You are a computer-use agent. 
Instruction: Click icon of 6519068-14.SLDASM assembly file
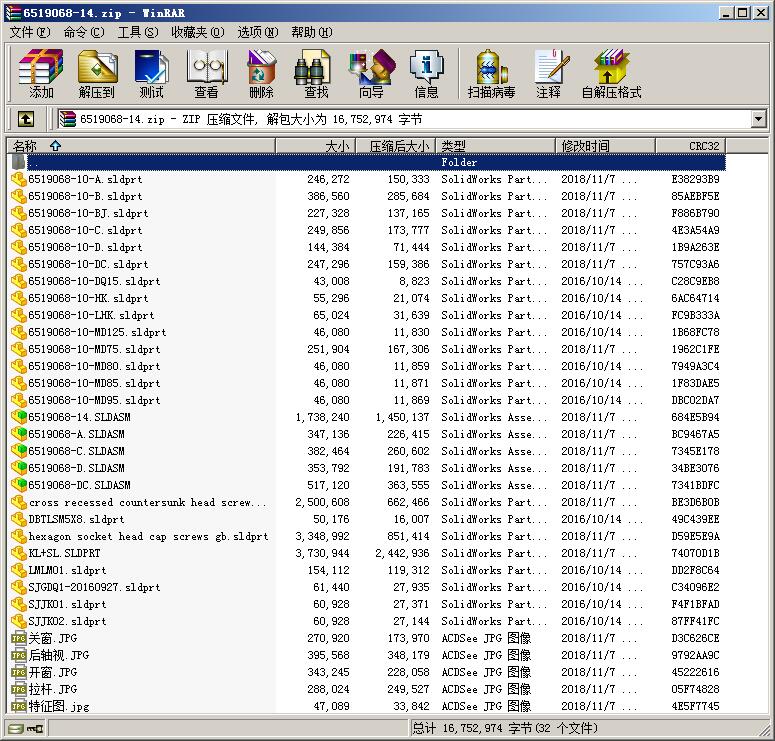point(19,417)
